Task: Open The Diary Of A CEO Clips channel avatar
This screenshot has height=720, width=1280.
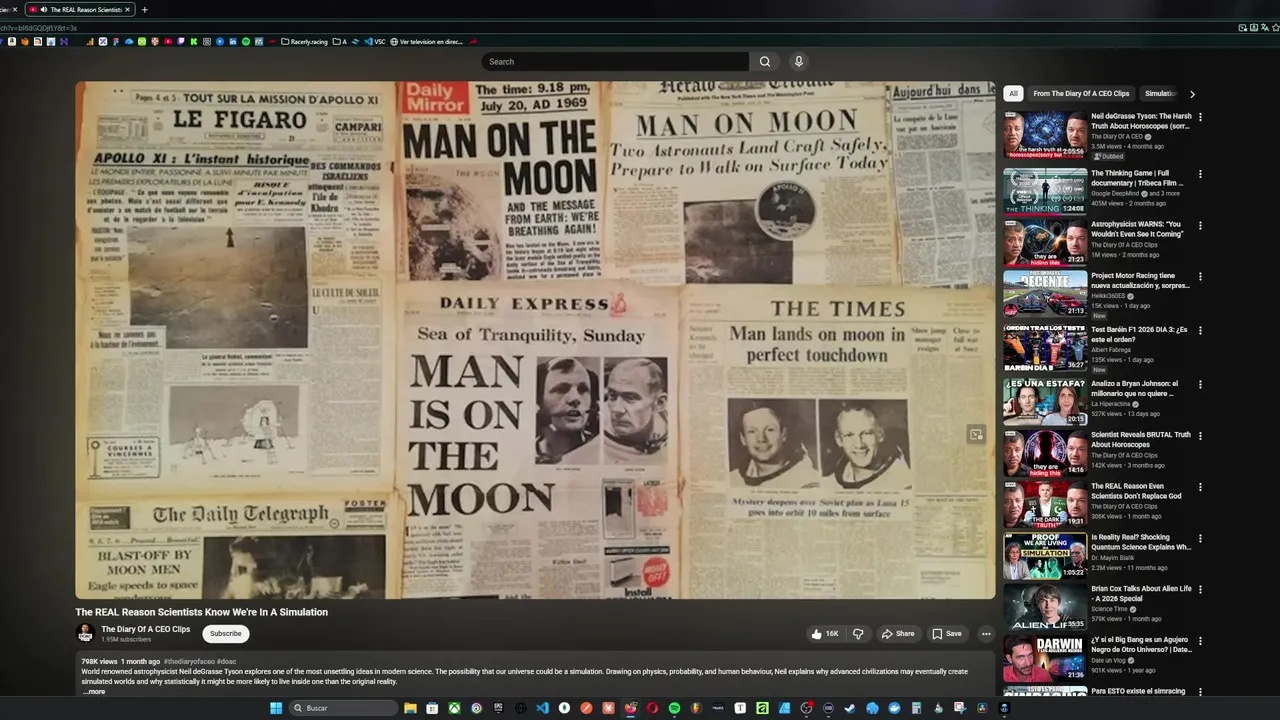Action: click(x=85, y=633)
